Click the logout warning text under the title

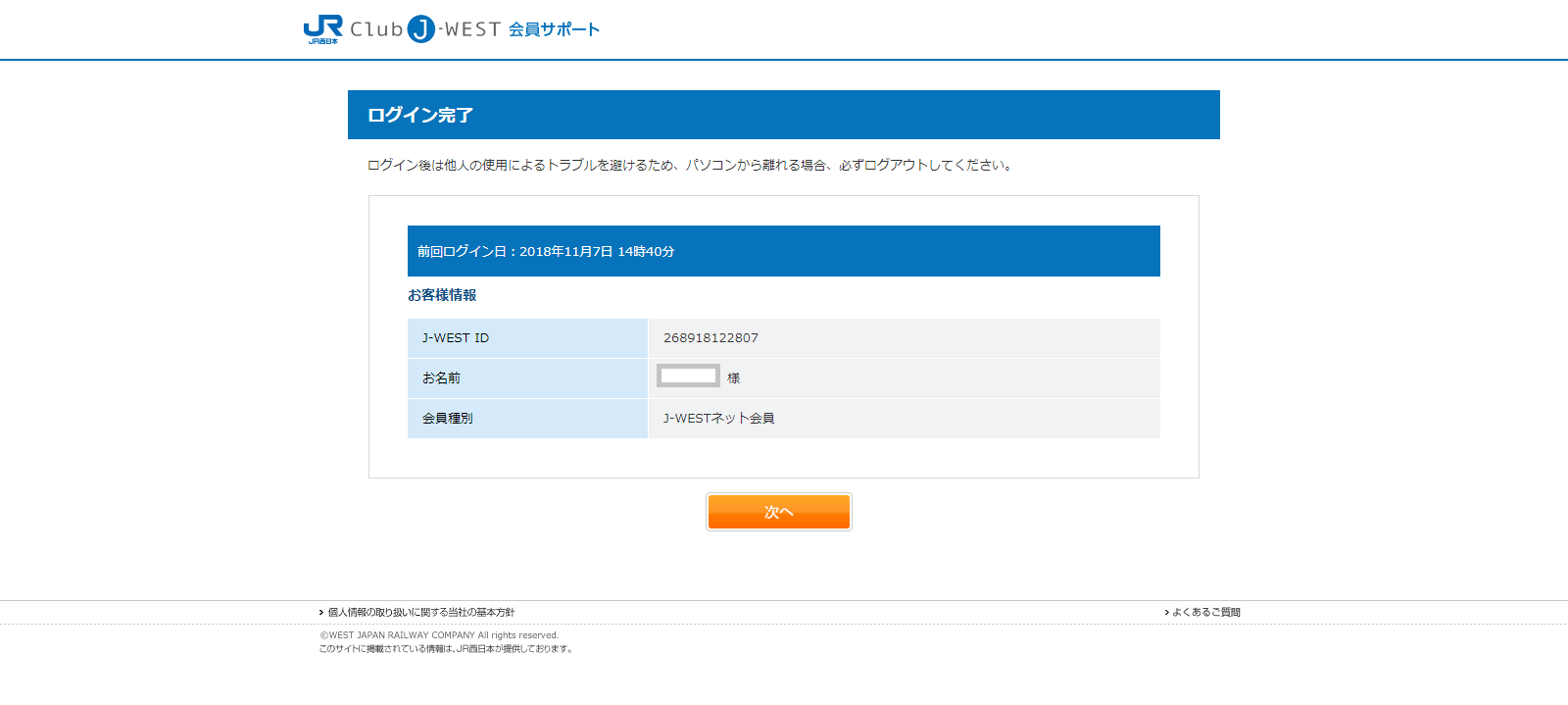pos(691,166)
